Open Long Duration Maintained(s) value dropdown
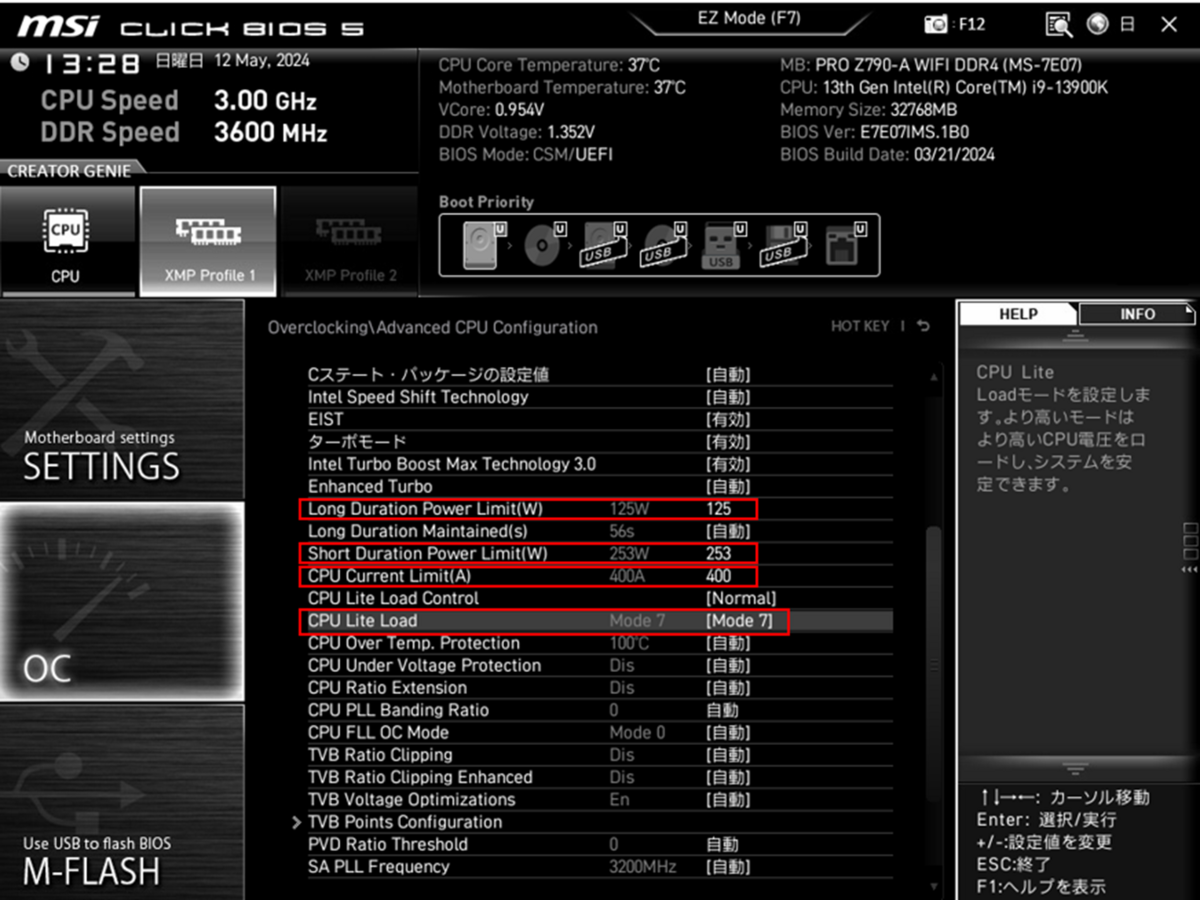Viewport: 1200px width, 900px height. pos(728,531)
